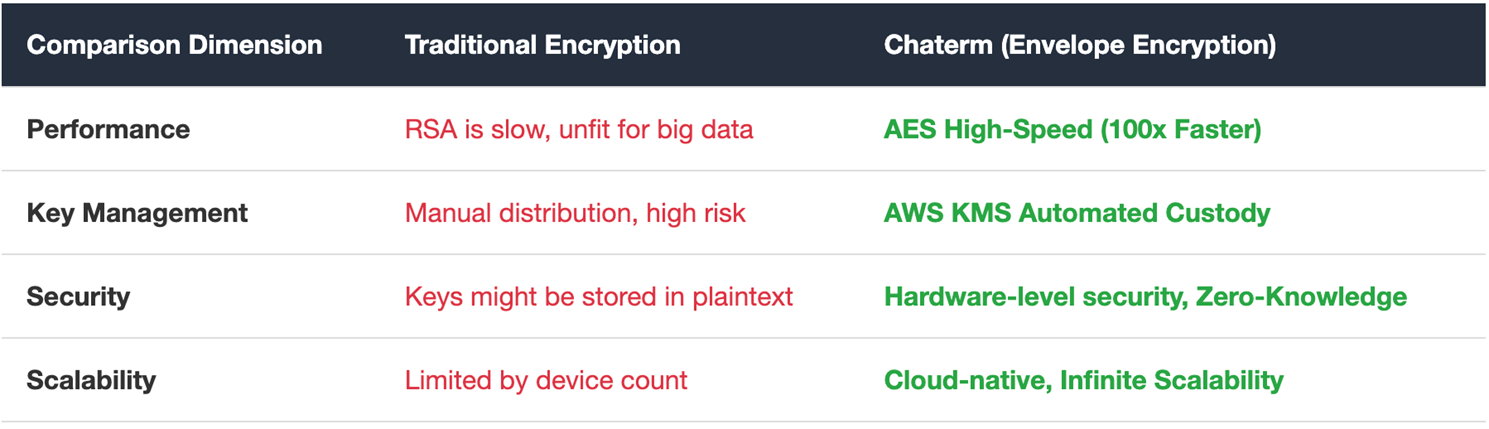Click 'Keys might be stored in plaintext'
The width and height of the screenshot is (1489, 429).
click(x=599, y=297)
